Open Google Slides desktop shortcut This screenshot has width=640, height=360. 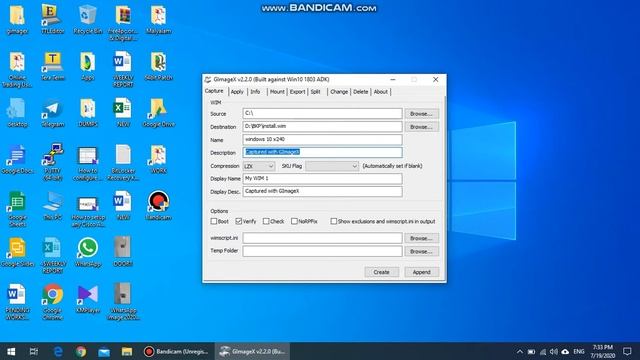[x=17, y=252]
